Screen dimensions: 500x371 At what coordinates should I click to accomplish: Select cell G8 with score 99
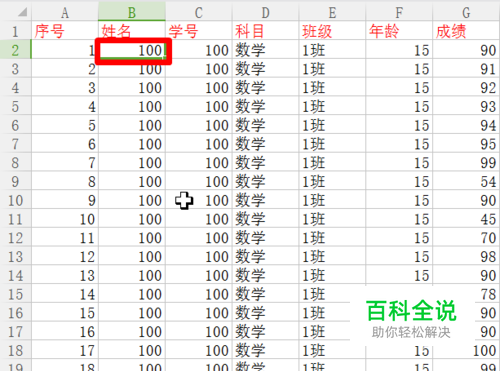(x=466, y=163)
